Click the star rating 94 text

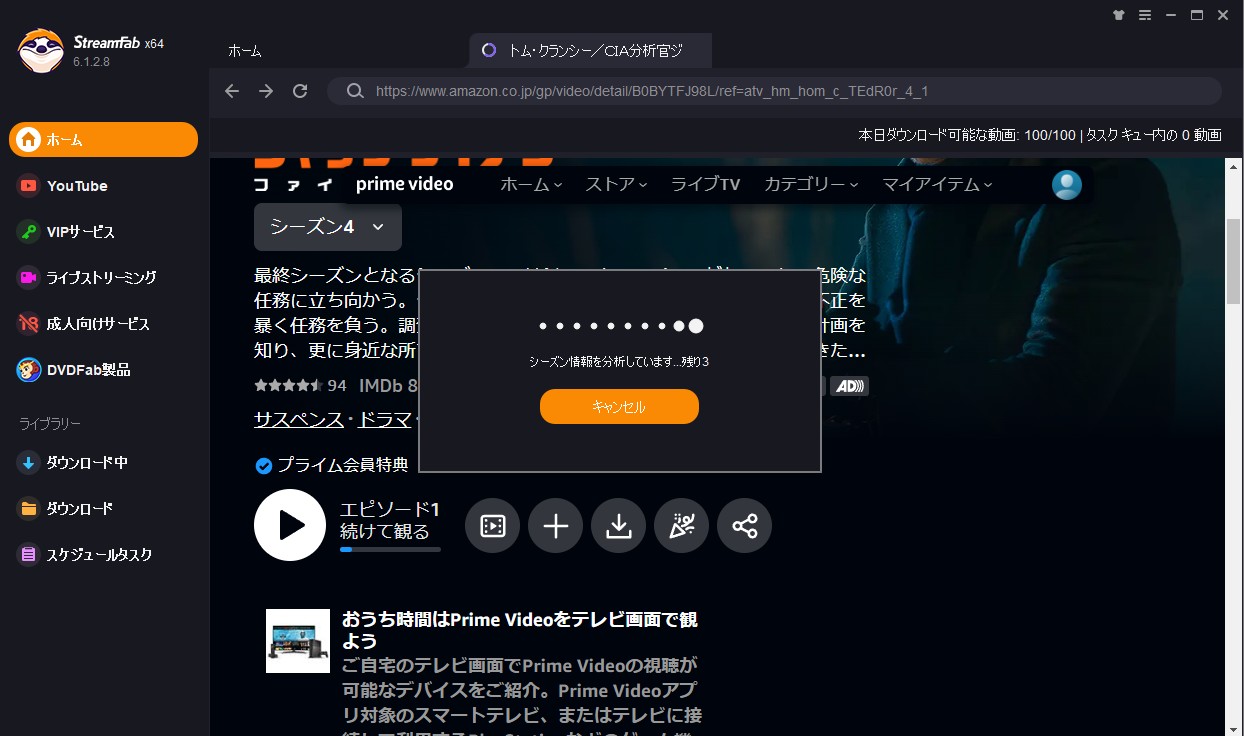pyautogui.click(x=336, y=385)
